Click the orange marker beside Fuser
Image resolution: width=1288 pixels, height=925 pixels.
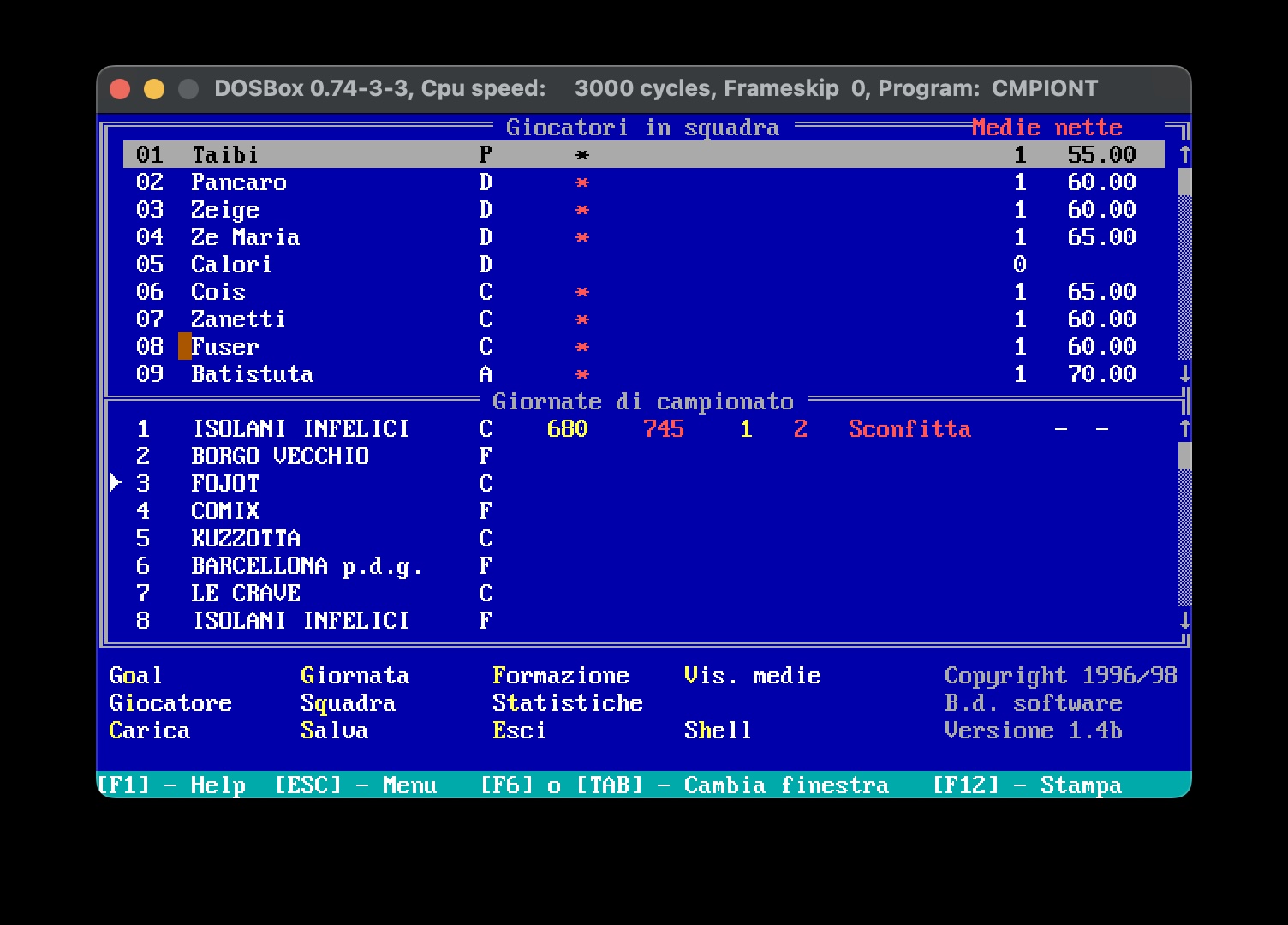click(x=184, y=347)
